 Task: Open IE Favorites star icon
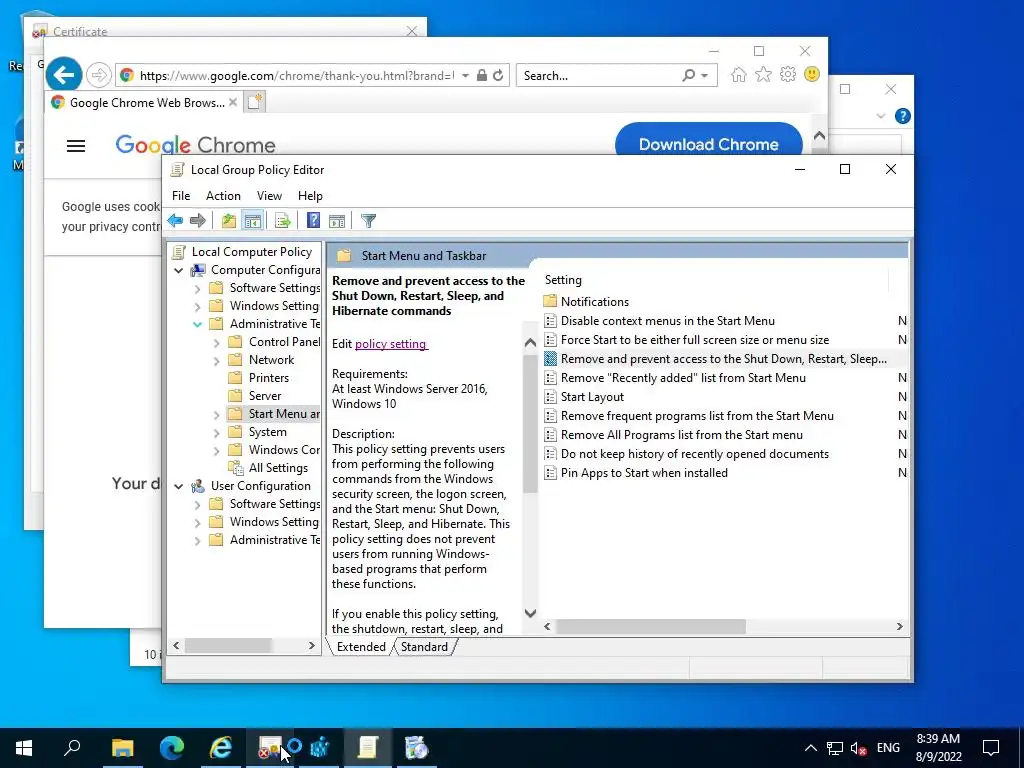(x=763, y=74)
